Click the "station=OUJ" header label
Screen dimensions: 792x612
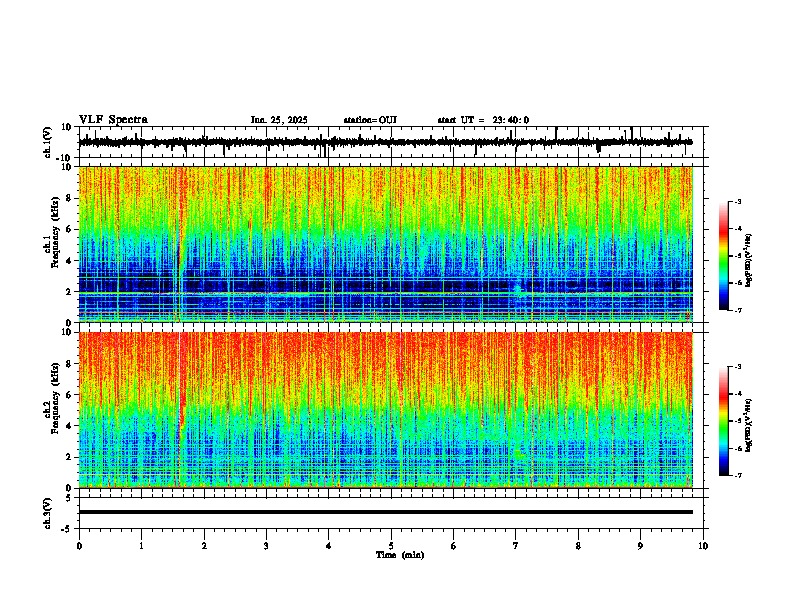point(370,120)
